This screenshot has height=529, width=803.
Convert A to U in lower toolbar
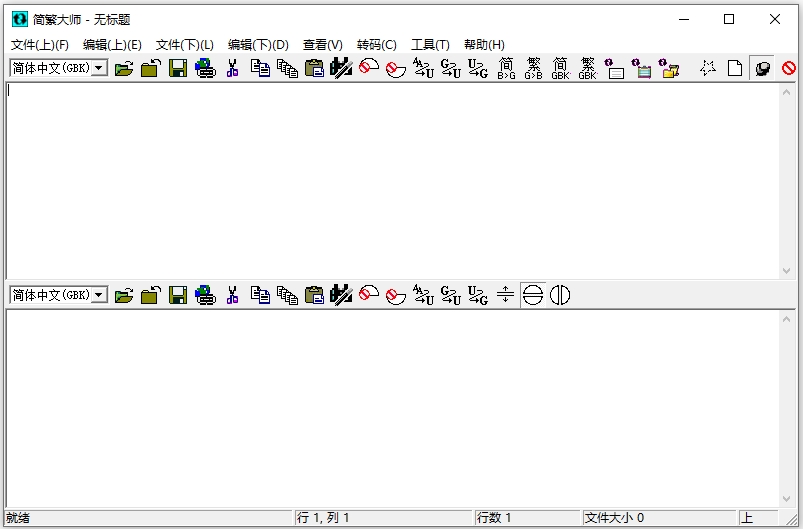[423, 295]
